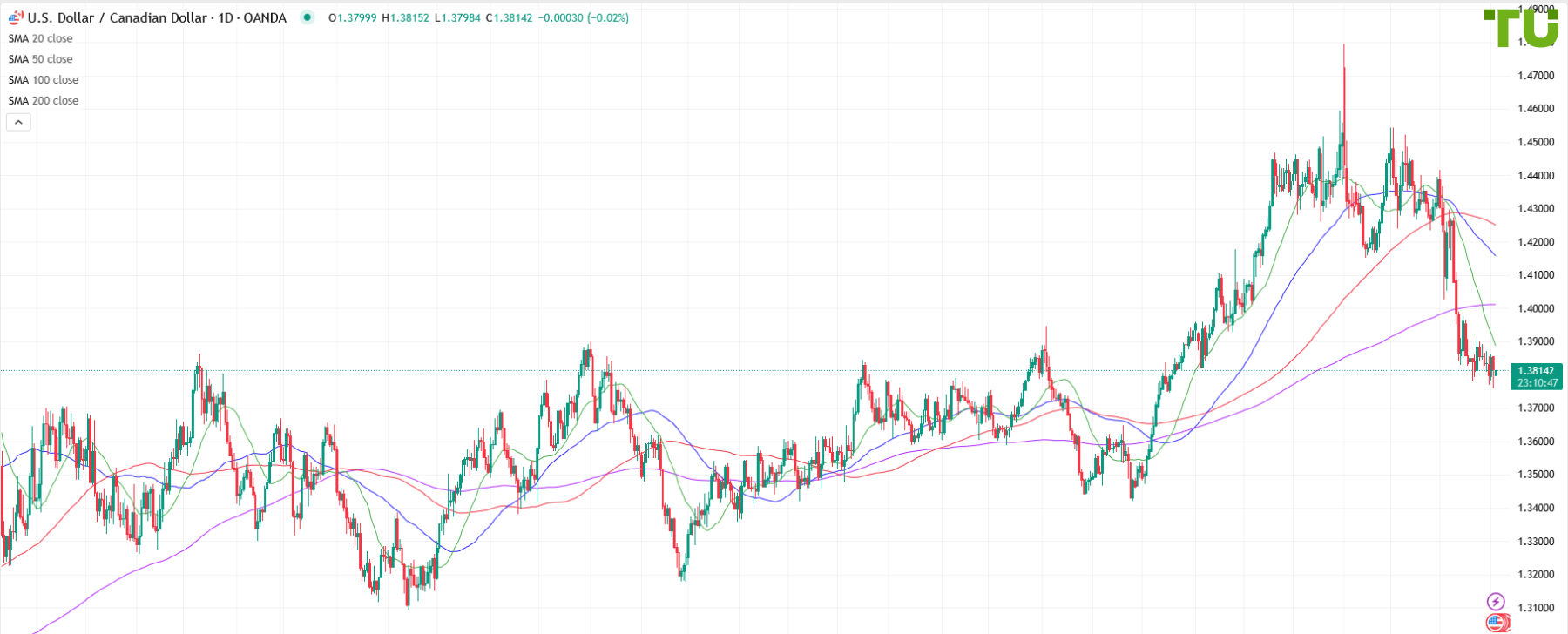Collapse the indicator legend with chevron button

click(18, 122)
